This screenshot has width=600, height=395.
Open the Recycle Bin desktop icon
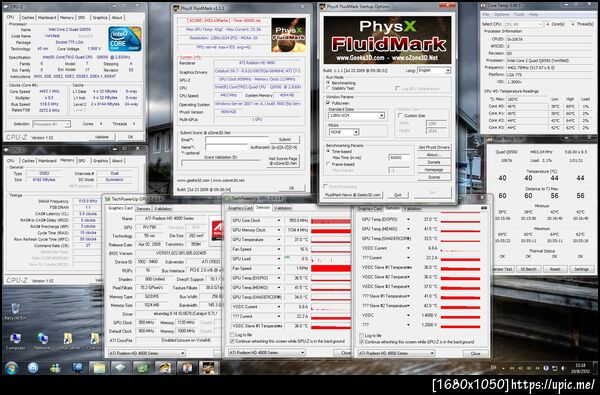coord(15,311)
